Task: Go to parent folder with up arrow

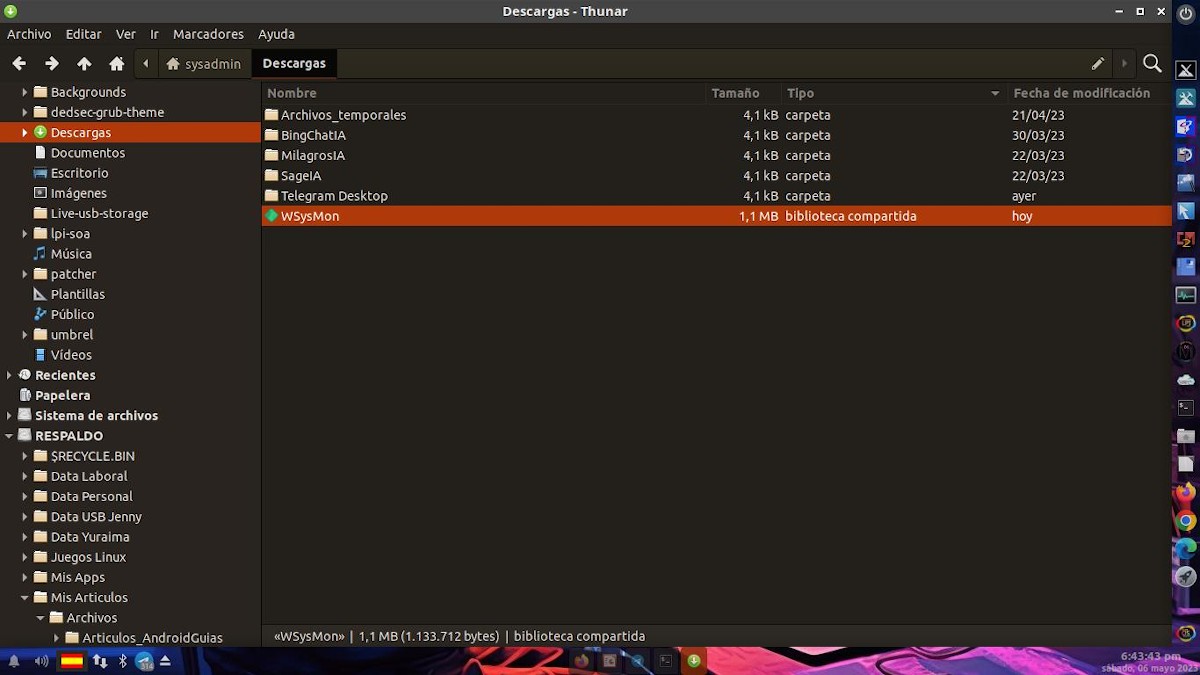Action: [84, 63]
